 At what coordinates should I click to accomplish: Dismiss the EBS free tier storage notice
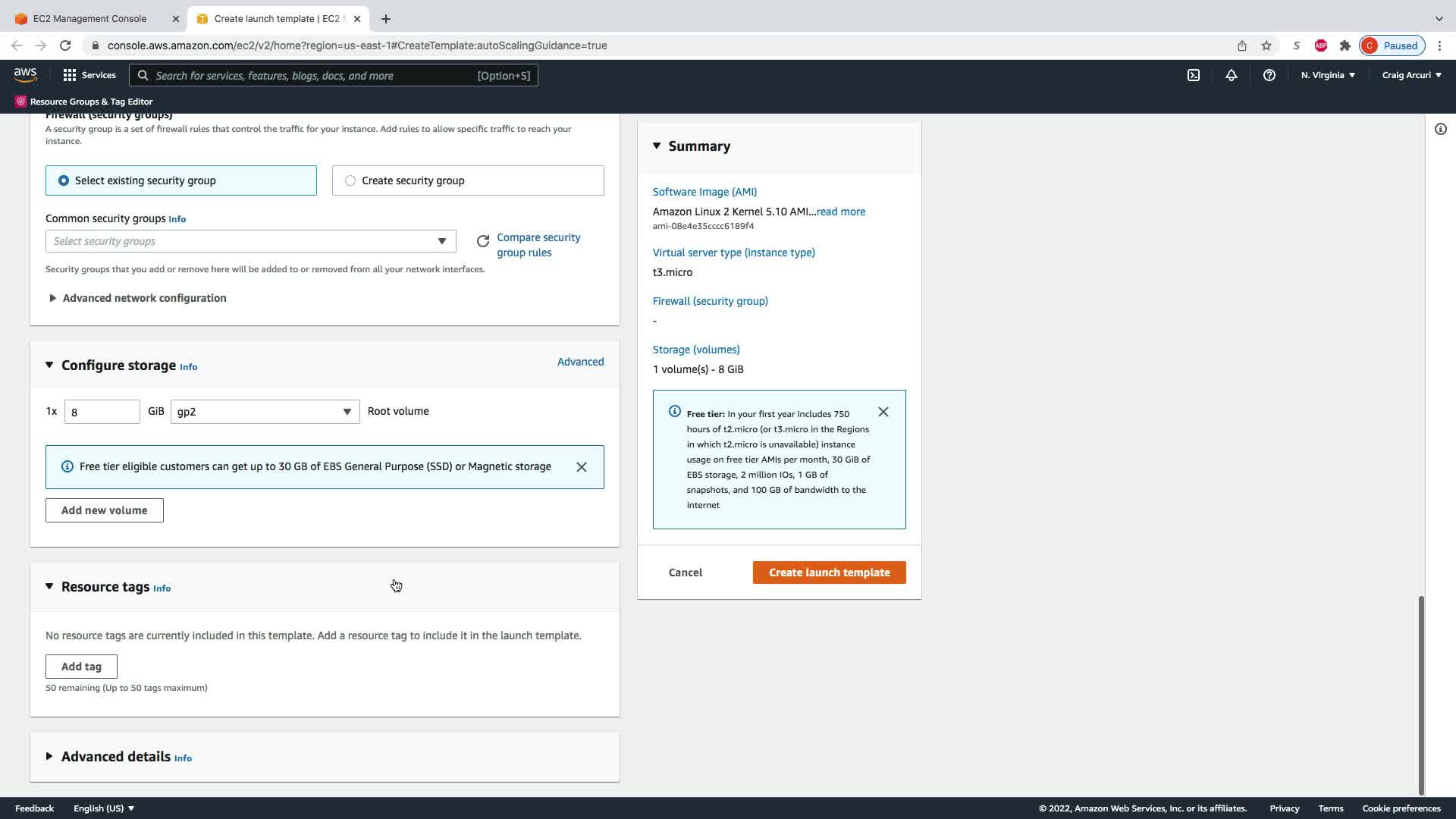581,467
